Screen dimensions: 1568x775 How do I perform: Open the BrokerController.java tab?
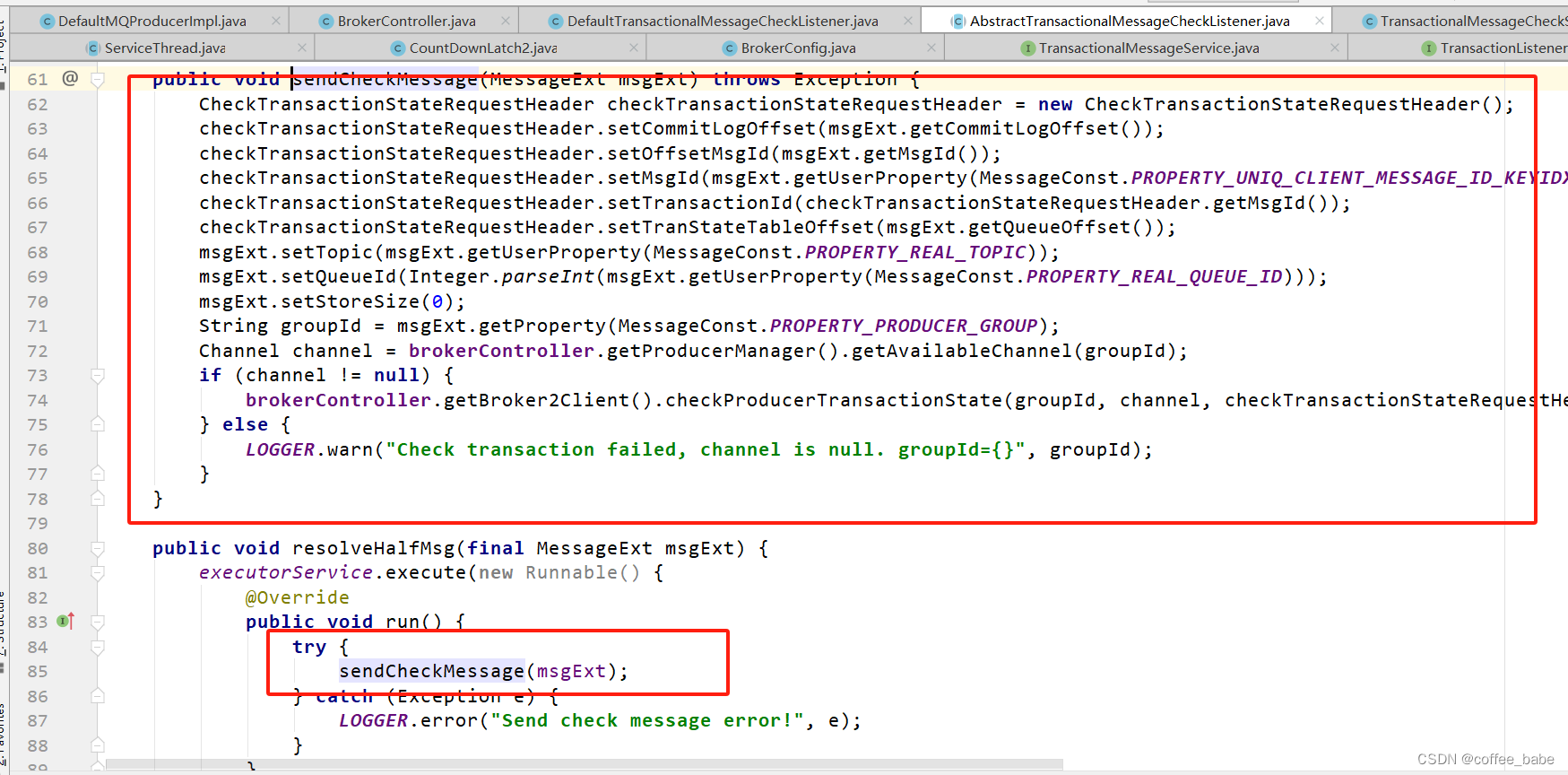pos(406,21)
